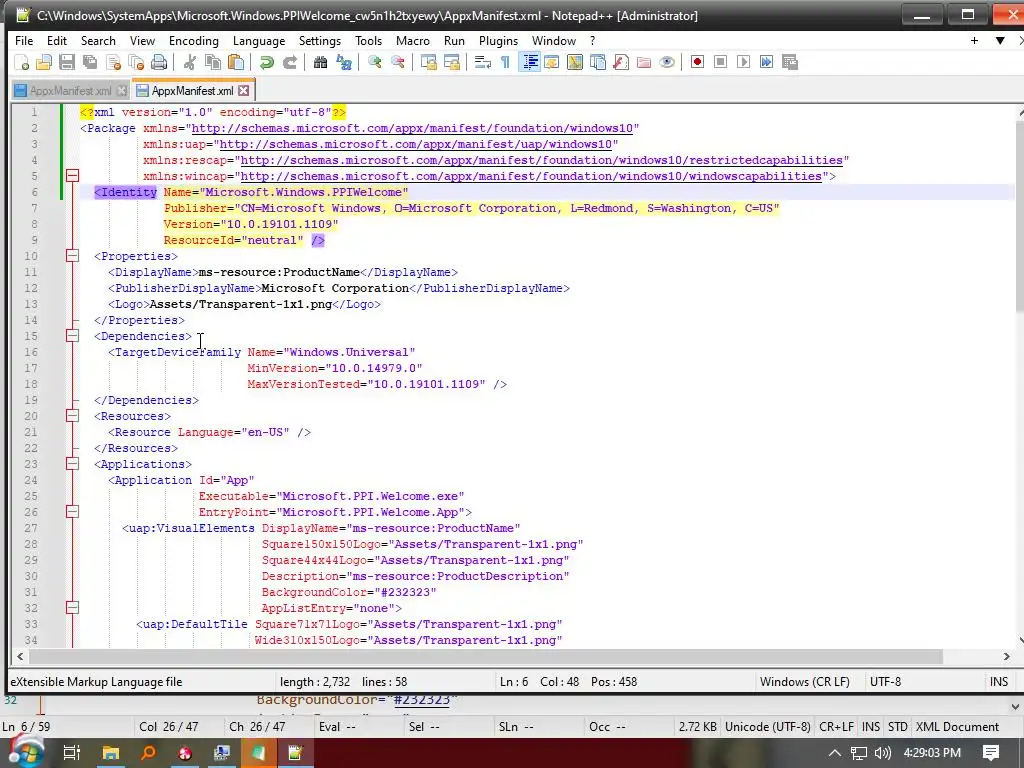Close the active AppxManifest.xml tab
The height and width of the screenshot is (768, 1024).
point(244,91)
